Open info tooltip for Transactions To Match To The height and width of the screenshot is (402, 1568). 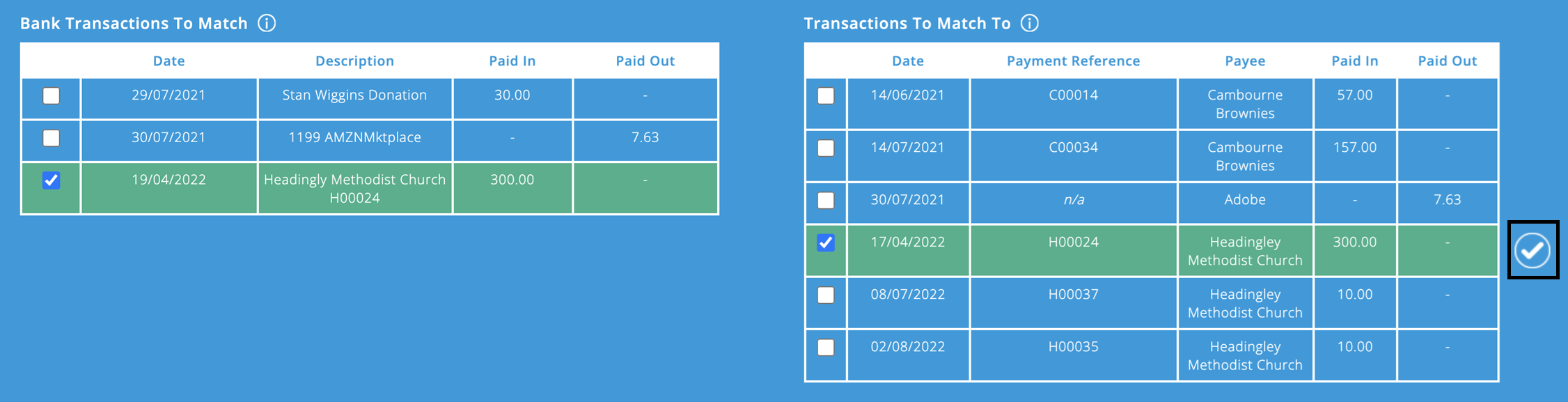click(x=1028, y=22)
